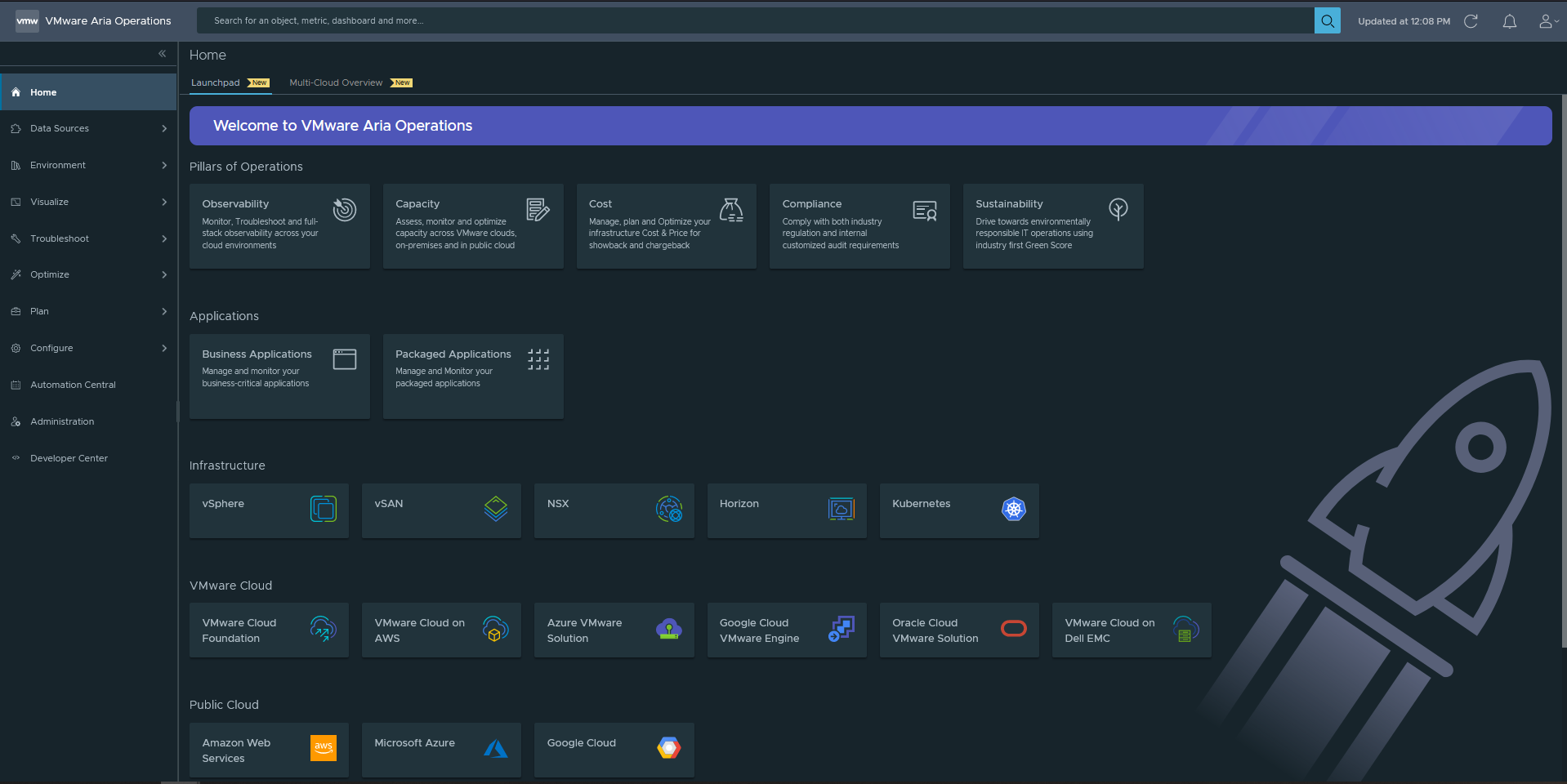
Task: Click the Packaged Applications grid icon
Action: pyautogui.click(x=538, y=359)
